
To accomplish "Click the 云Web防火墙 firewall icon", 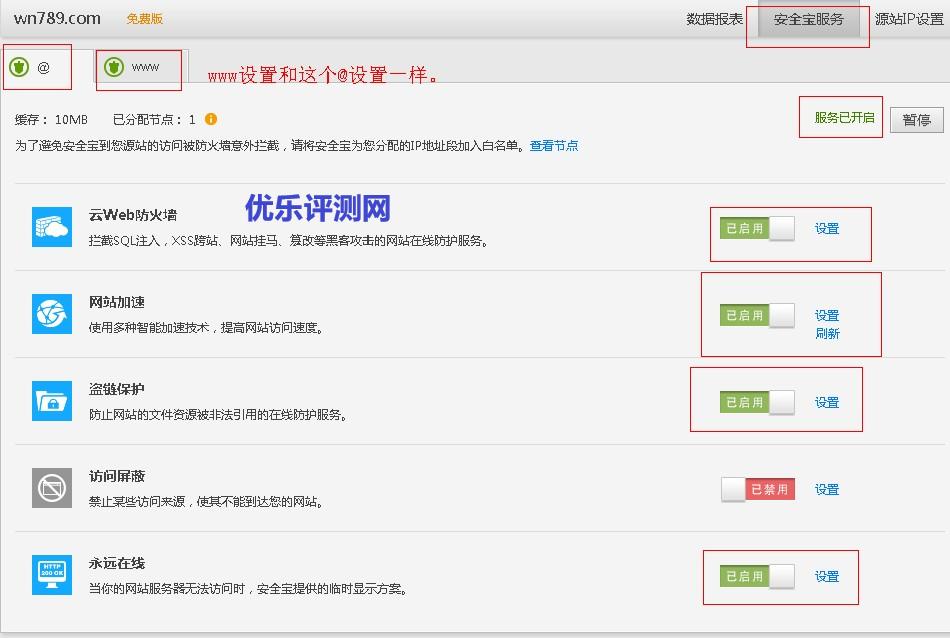I will pos(52,227).
